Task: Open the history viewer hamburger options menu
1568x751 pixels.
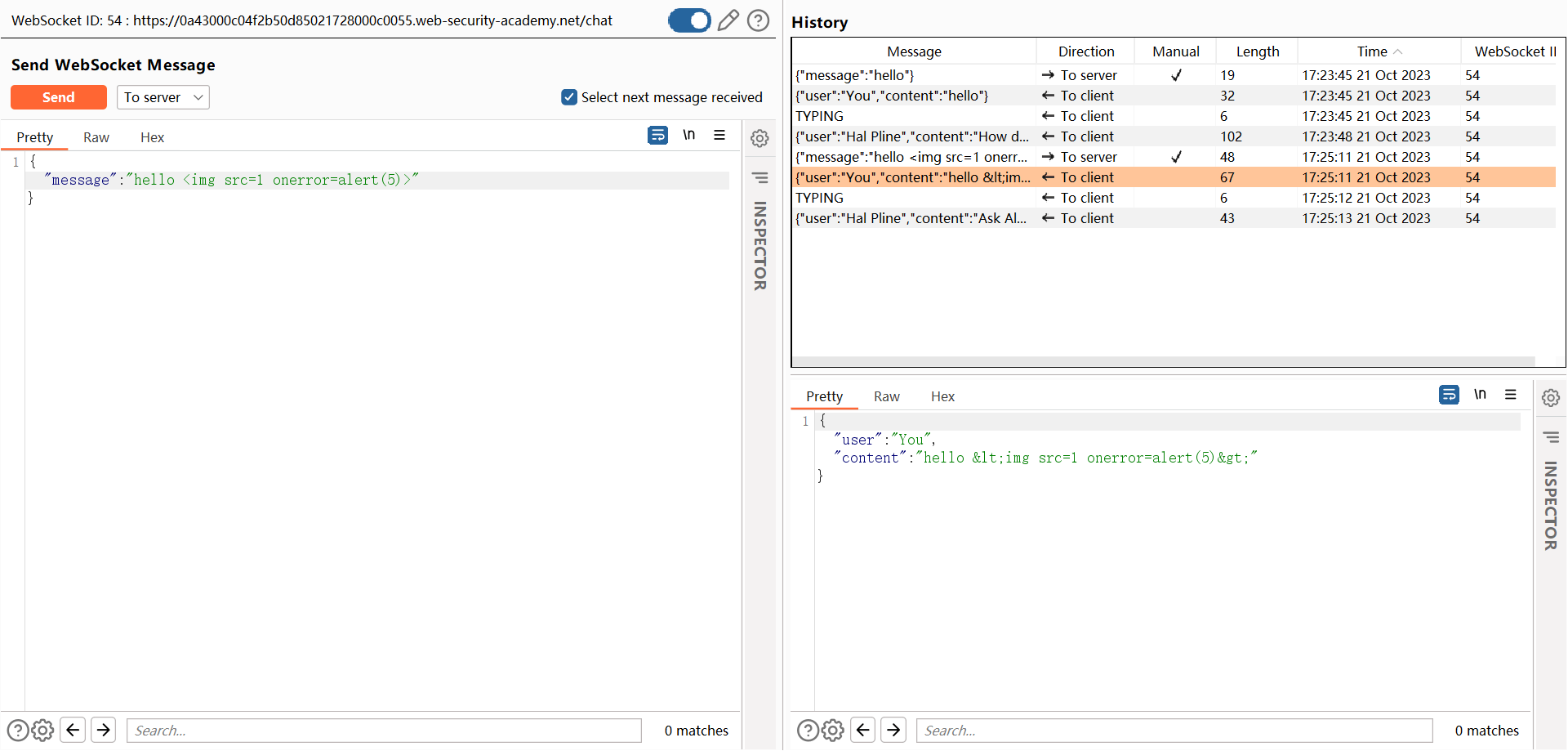Action: click(x=1511, y=396)
